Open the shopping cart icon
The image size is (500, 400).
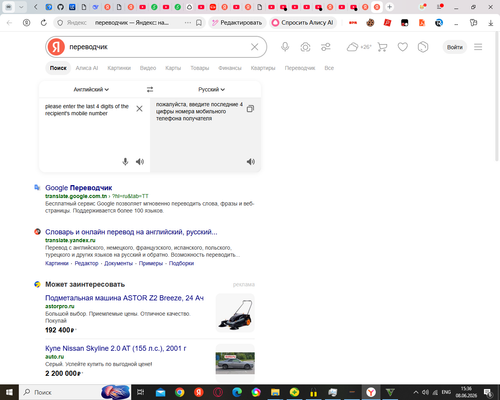382,47
